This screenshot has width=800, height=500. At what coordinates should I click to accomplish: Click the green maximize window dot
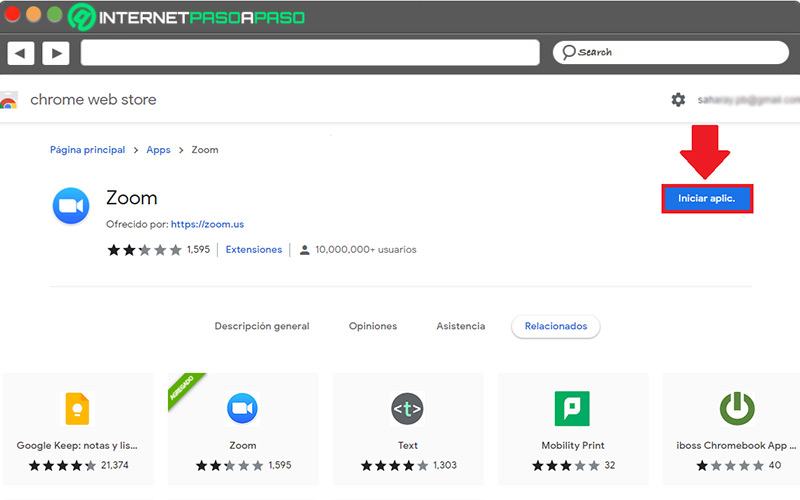tap(55, 14)
